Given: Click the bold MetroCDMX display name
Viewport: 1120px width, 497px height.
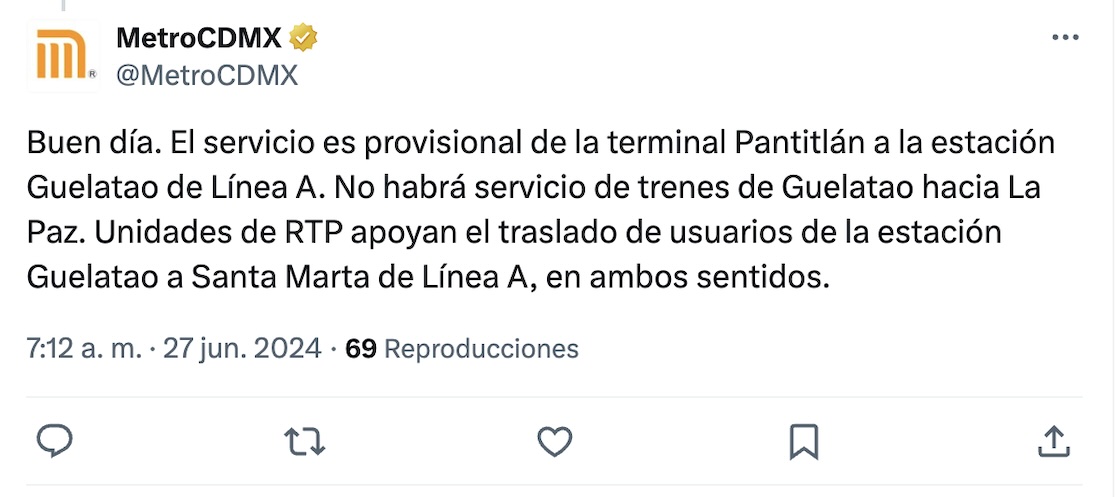Looking at the screenshot, I should tap(199, 38).
